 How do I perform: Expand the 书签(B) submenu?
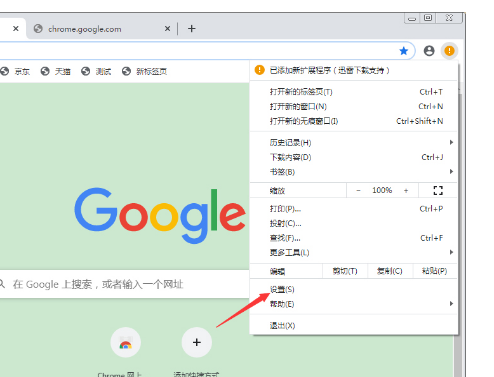point(354,172)
